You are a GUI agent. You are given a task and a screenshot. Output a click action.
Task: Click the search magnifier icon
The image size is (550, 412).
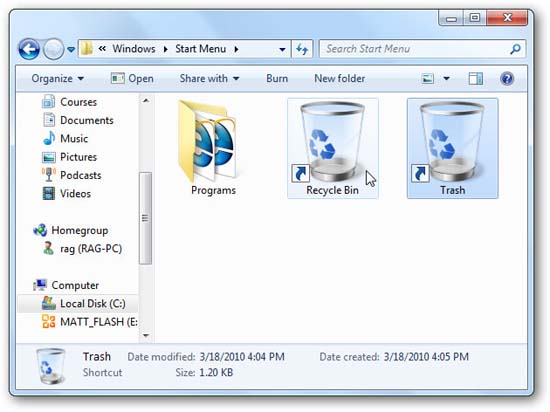pyautogui.click(x=515, y=49)
